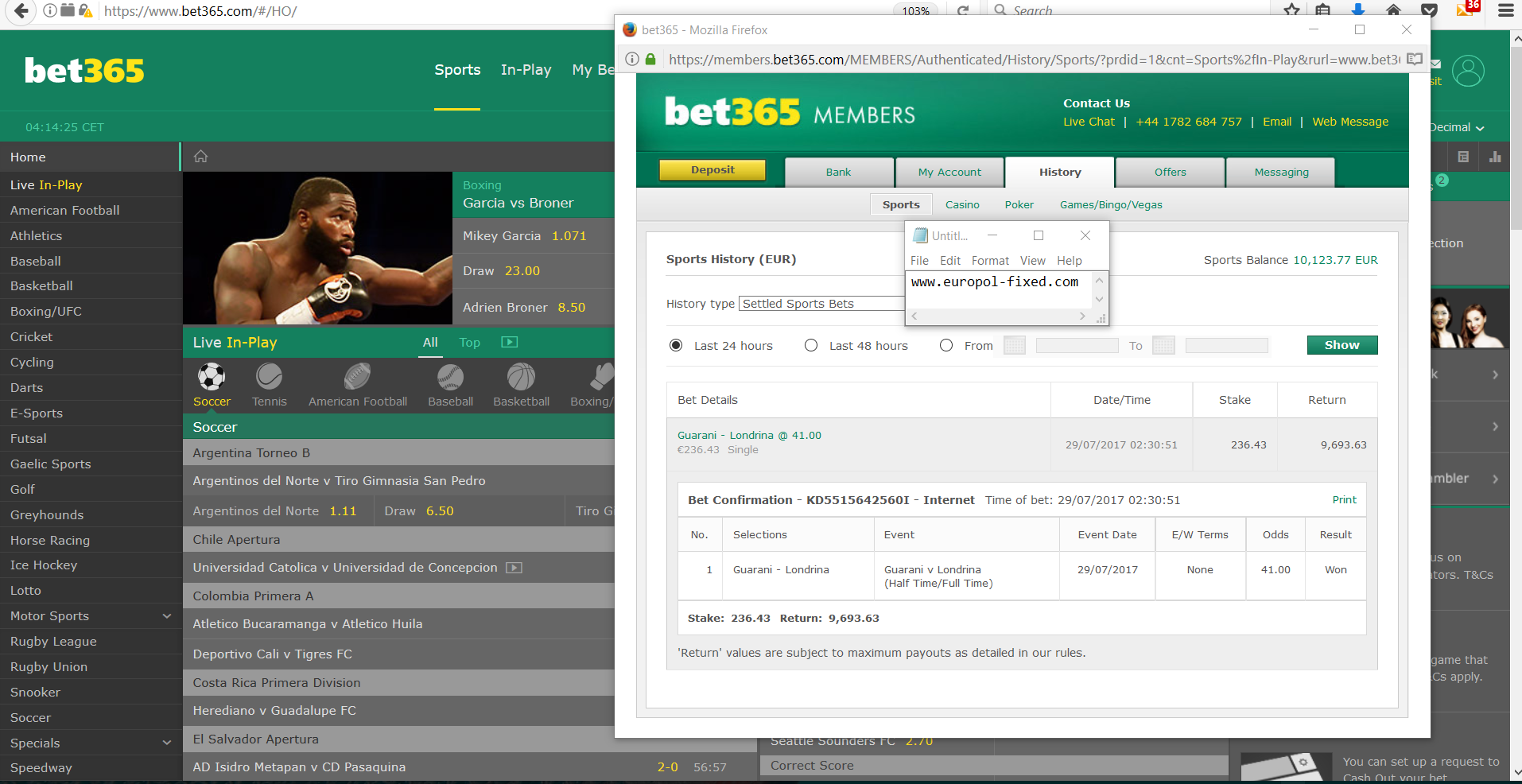
Task: Bookmark this page with the star icon
Action: tap(1291, 10)
